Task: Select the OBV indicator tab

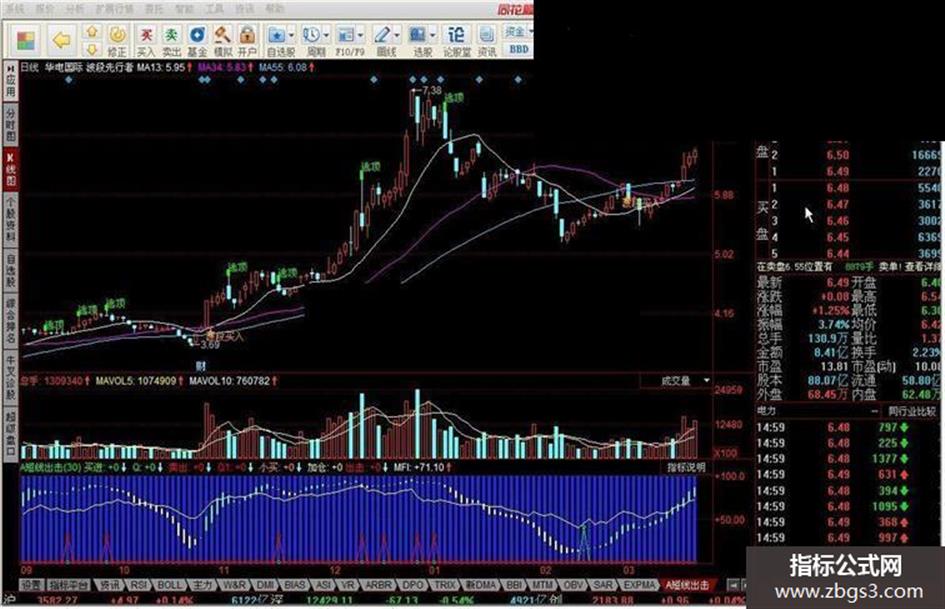Action: 573,585
